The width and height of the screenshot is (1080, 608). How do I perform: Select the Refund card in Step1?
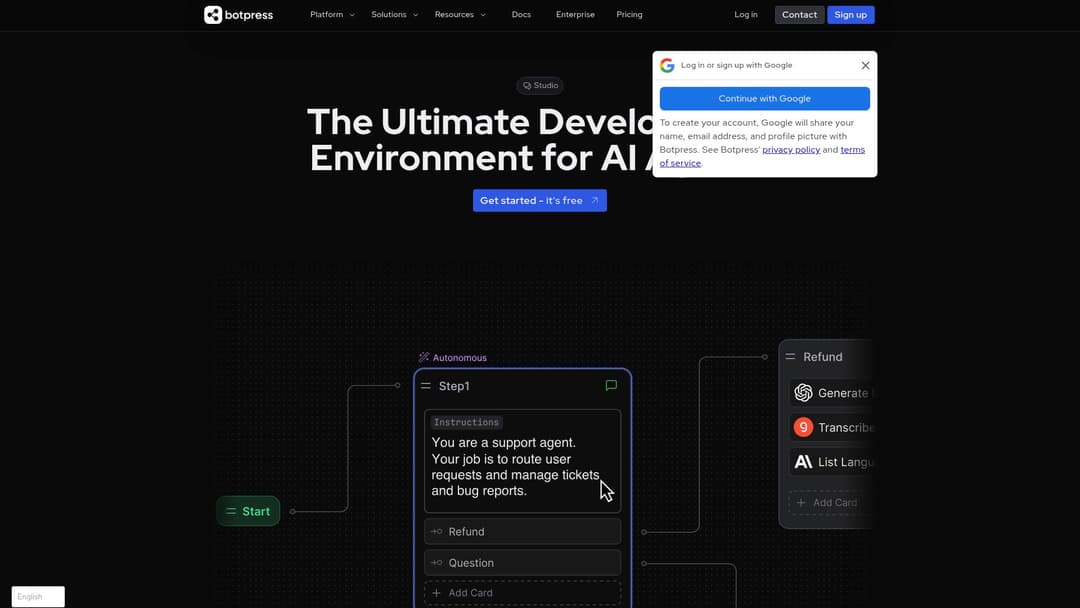click(x=522, y=532)
